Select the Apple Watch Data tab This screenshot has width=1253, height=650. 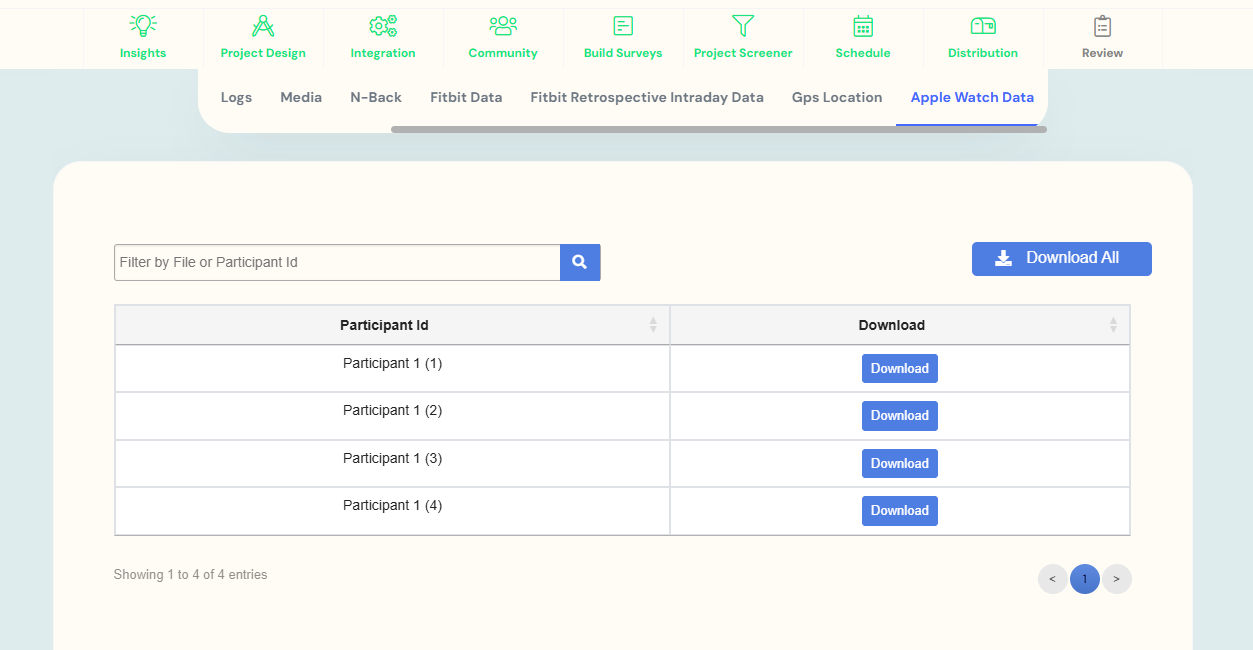click(972, 97)
